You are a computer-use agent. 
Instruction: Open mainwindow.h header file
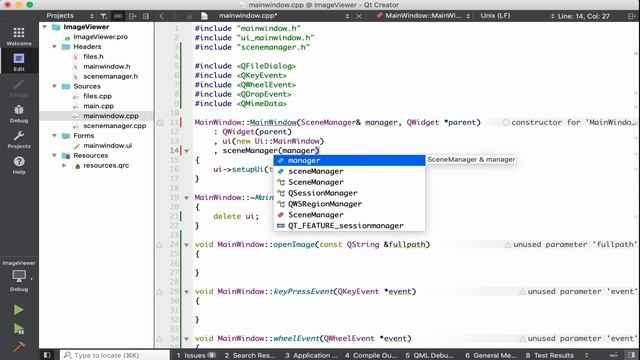[x=107, y=66]
